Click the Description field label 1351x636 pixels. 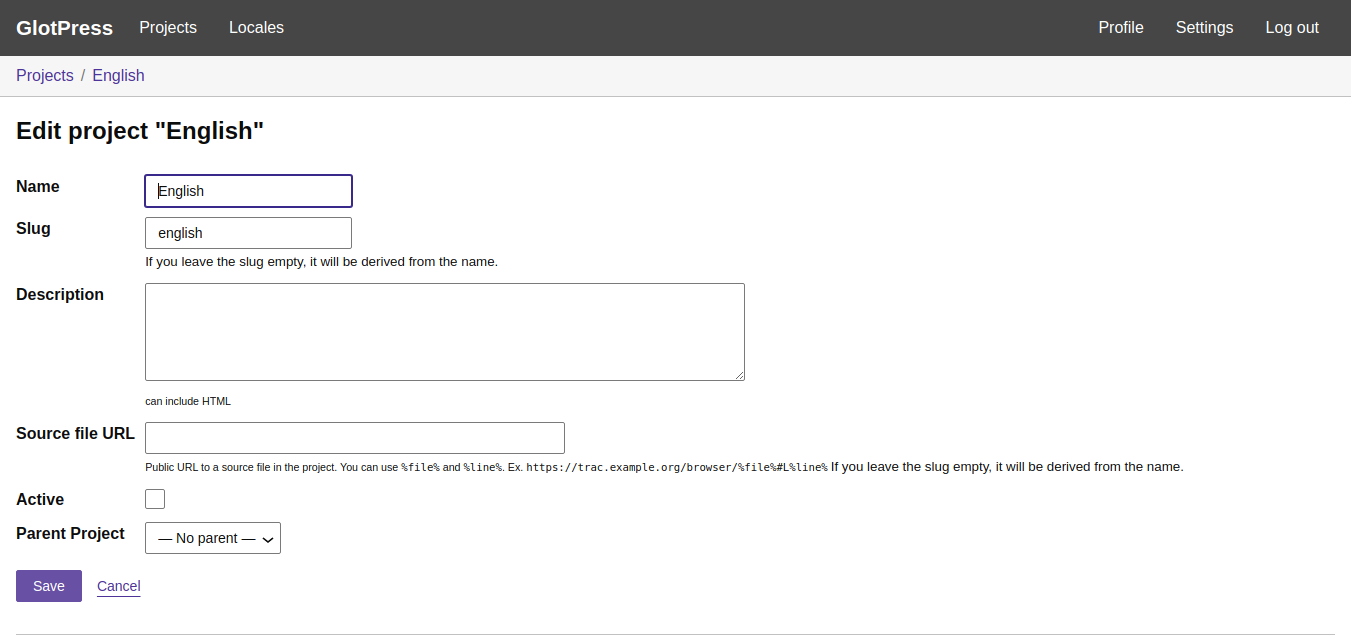click(x=60, y=295)
